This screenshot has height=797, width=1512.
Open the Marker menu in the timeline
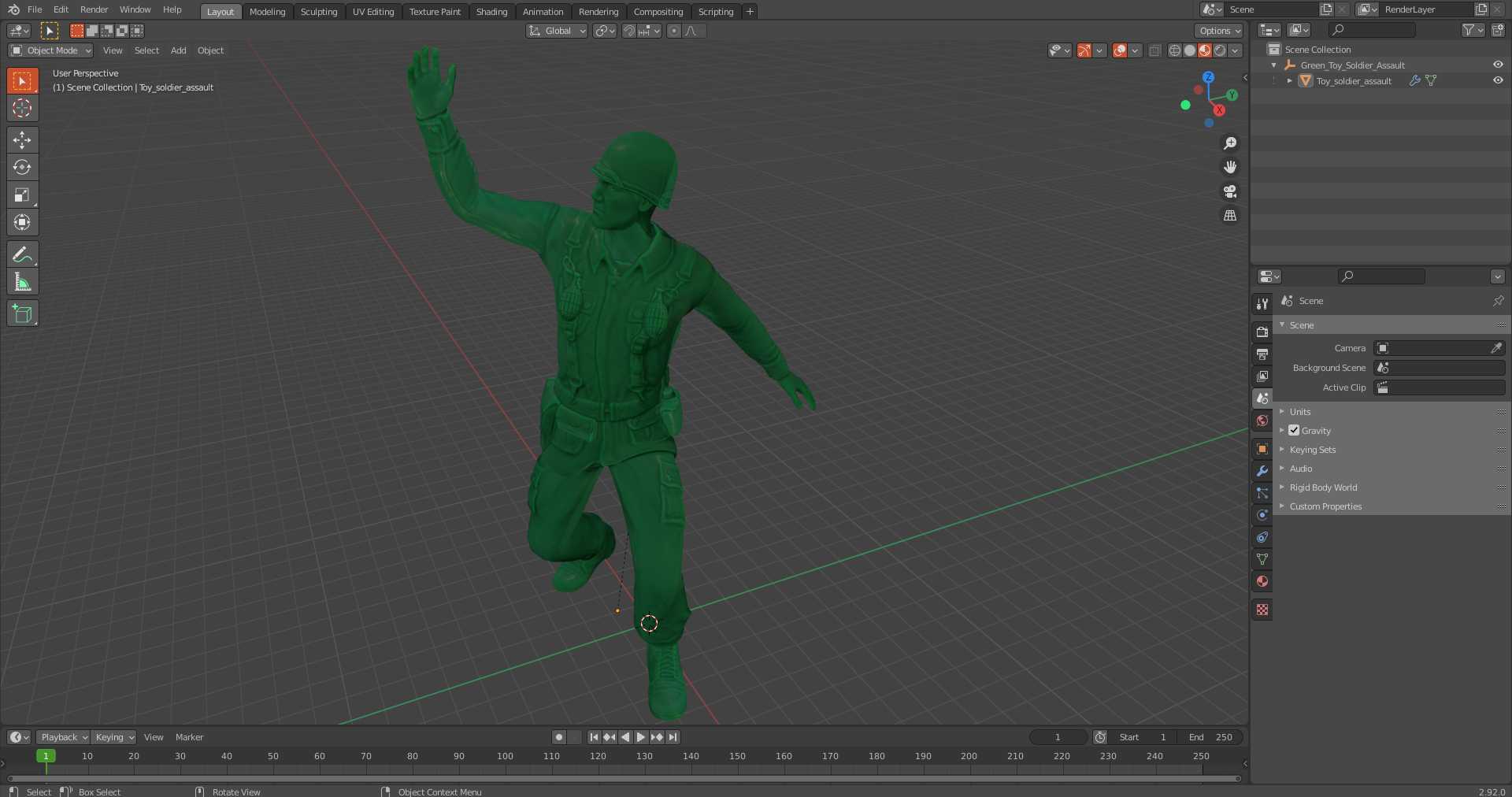pyautogui.click(x=189, y=737)
